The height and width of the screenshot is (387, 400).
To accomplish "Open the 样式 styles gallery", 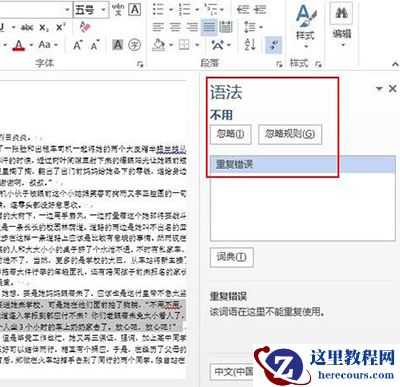I will coord(305,26).
